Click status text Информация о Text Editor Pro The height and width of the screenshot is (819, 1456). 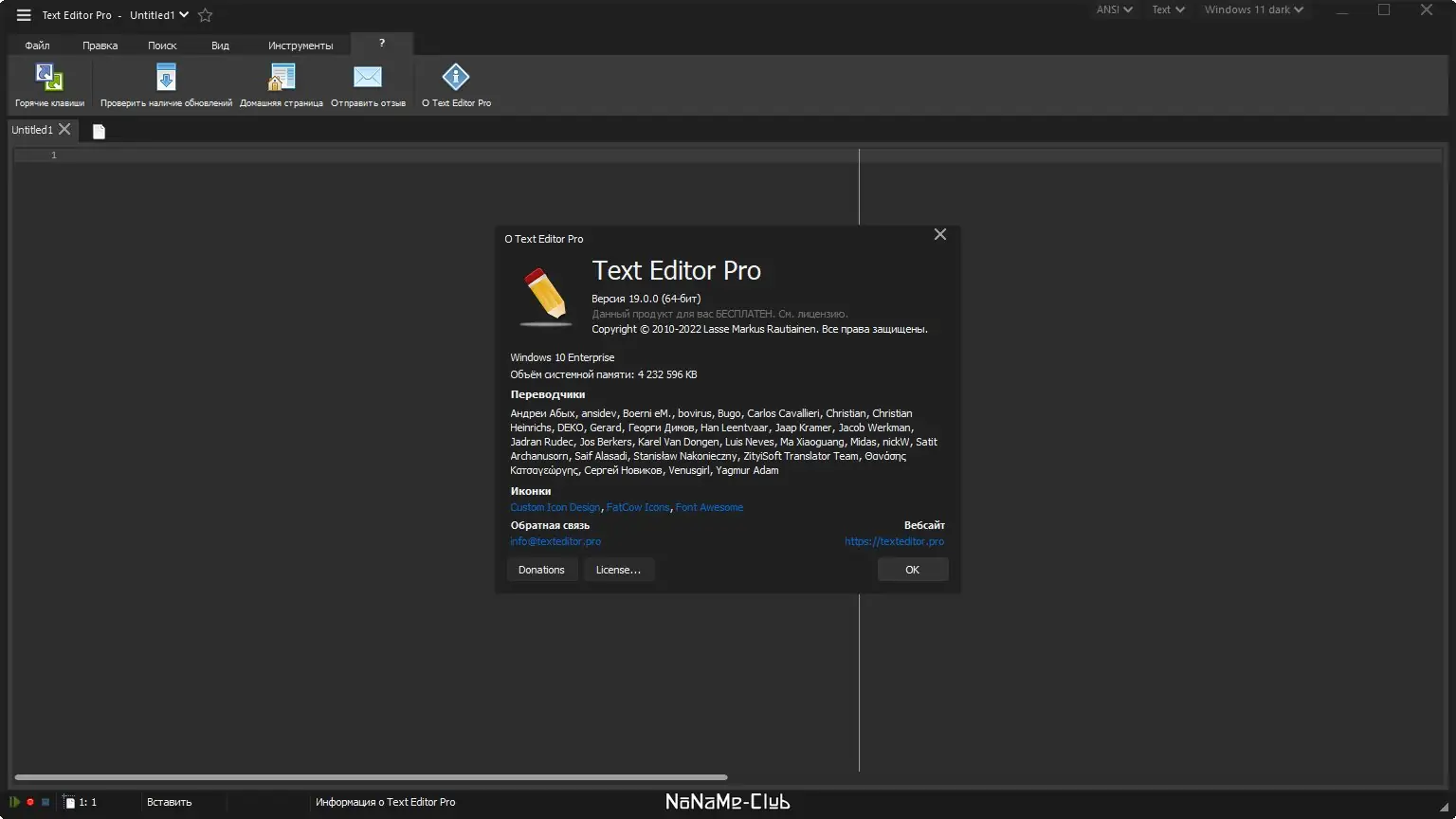pos(386,802)
